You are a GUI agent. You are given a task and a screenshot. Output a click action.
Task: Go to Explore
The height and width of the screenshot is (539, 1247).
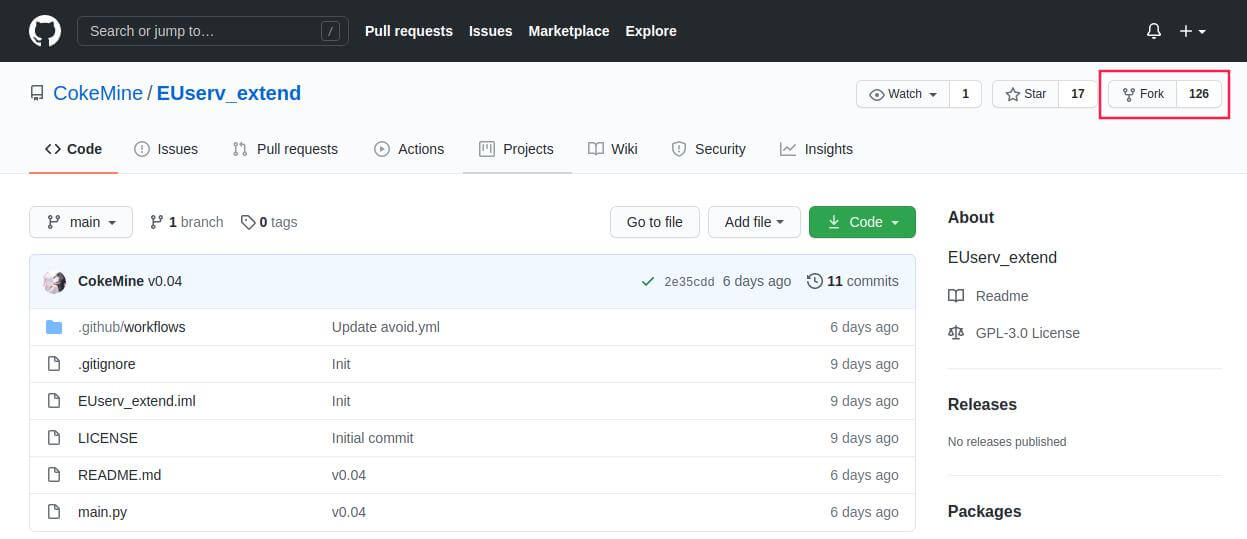coord(651,31)
